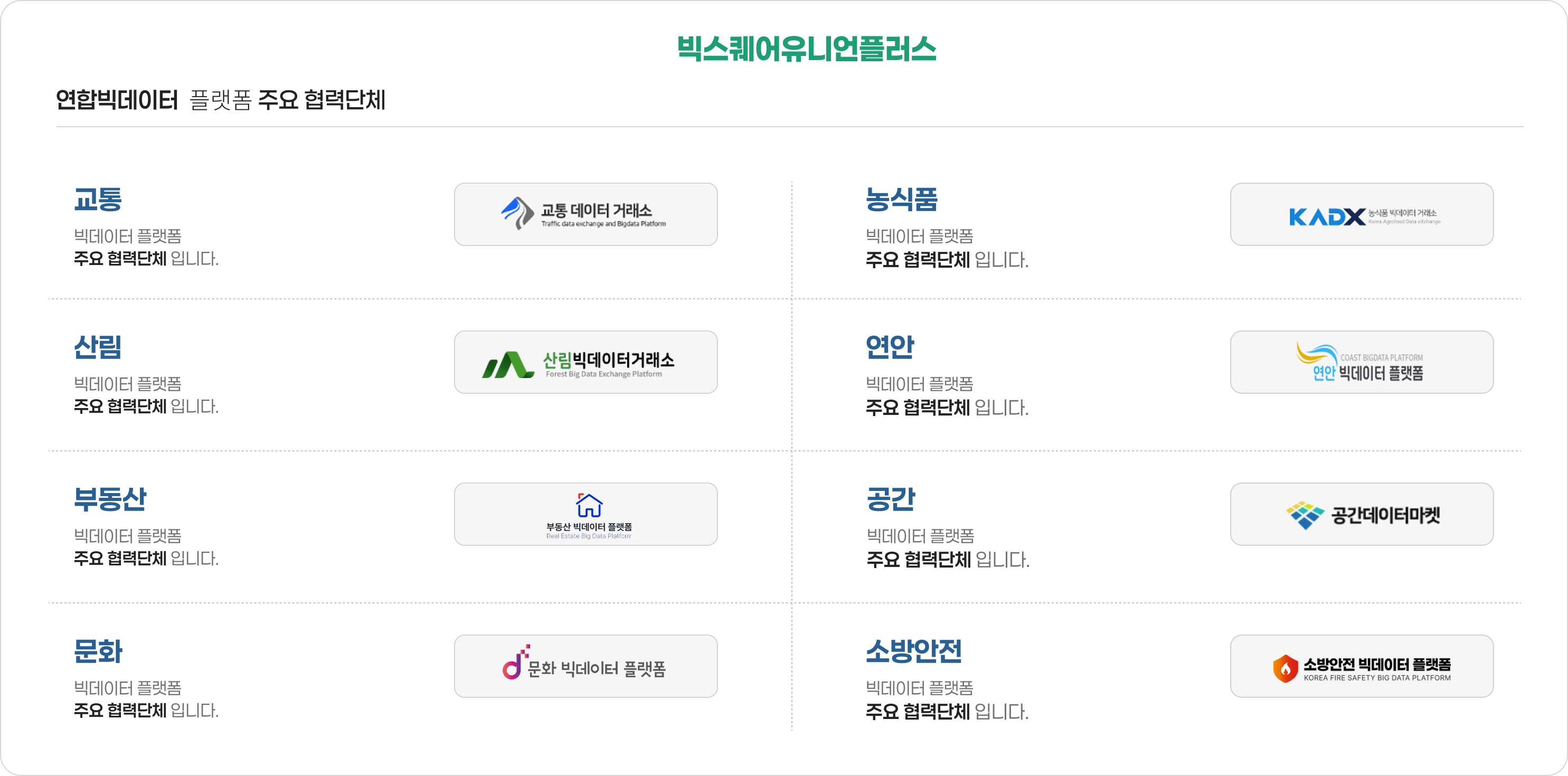Select the 산림 category heading
The height and width of the screenshot is (776, 1568).
(x=98, y=347)
